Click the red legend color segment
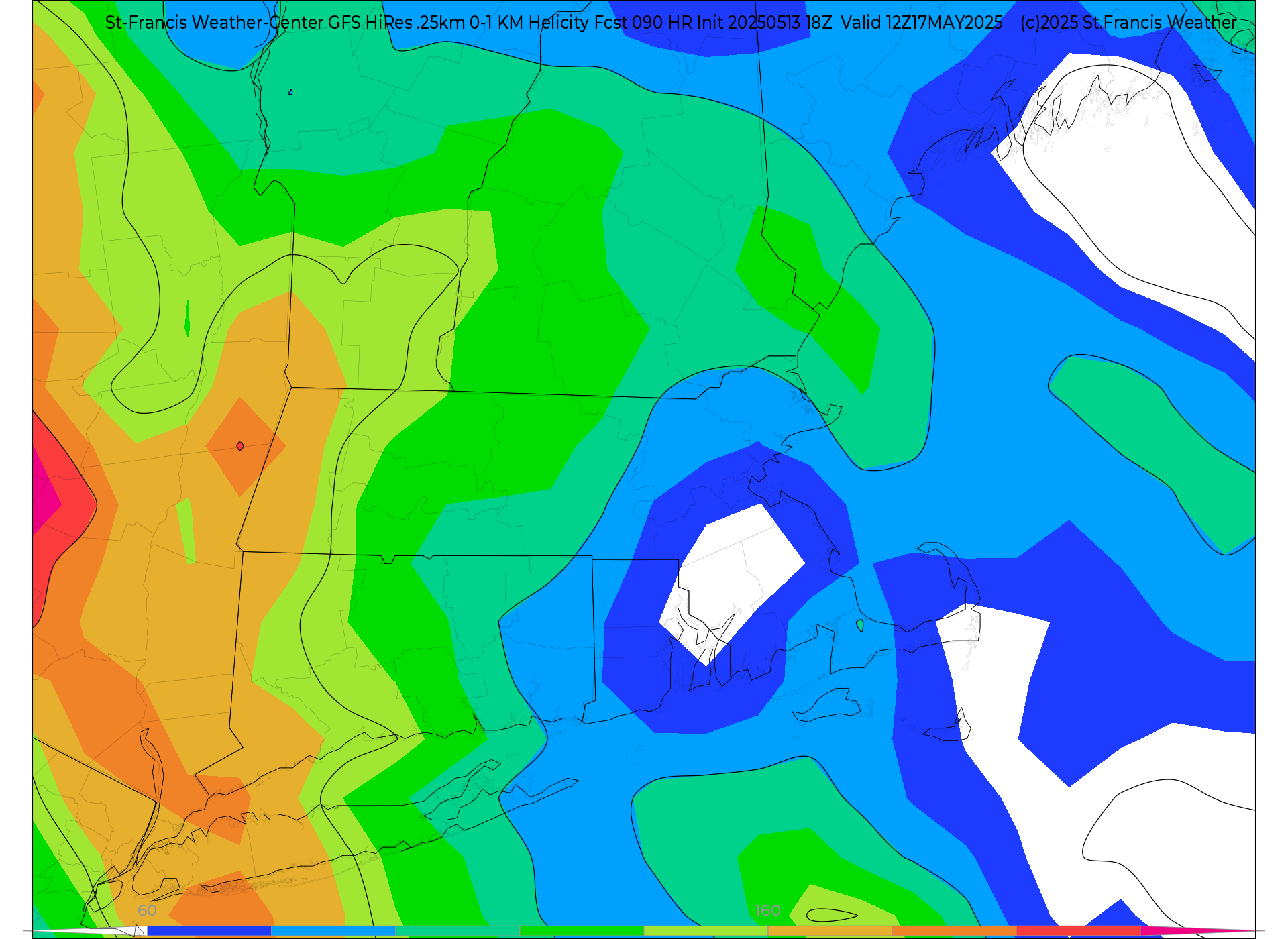This screenshot has height=939, width=1288. tap(1078, 931)
